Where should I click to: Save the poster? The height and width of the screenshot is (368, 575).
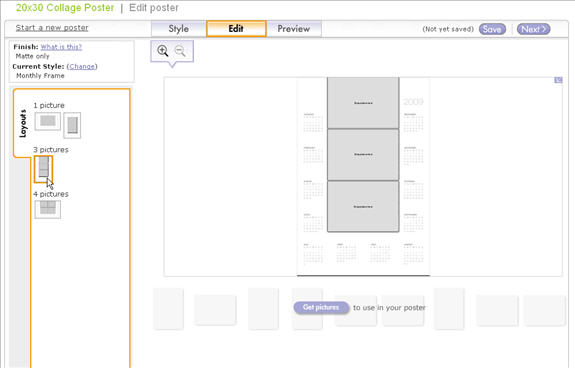pos(492,29)
